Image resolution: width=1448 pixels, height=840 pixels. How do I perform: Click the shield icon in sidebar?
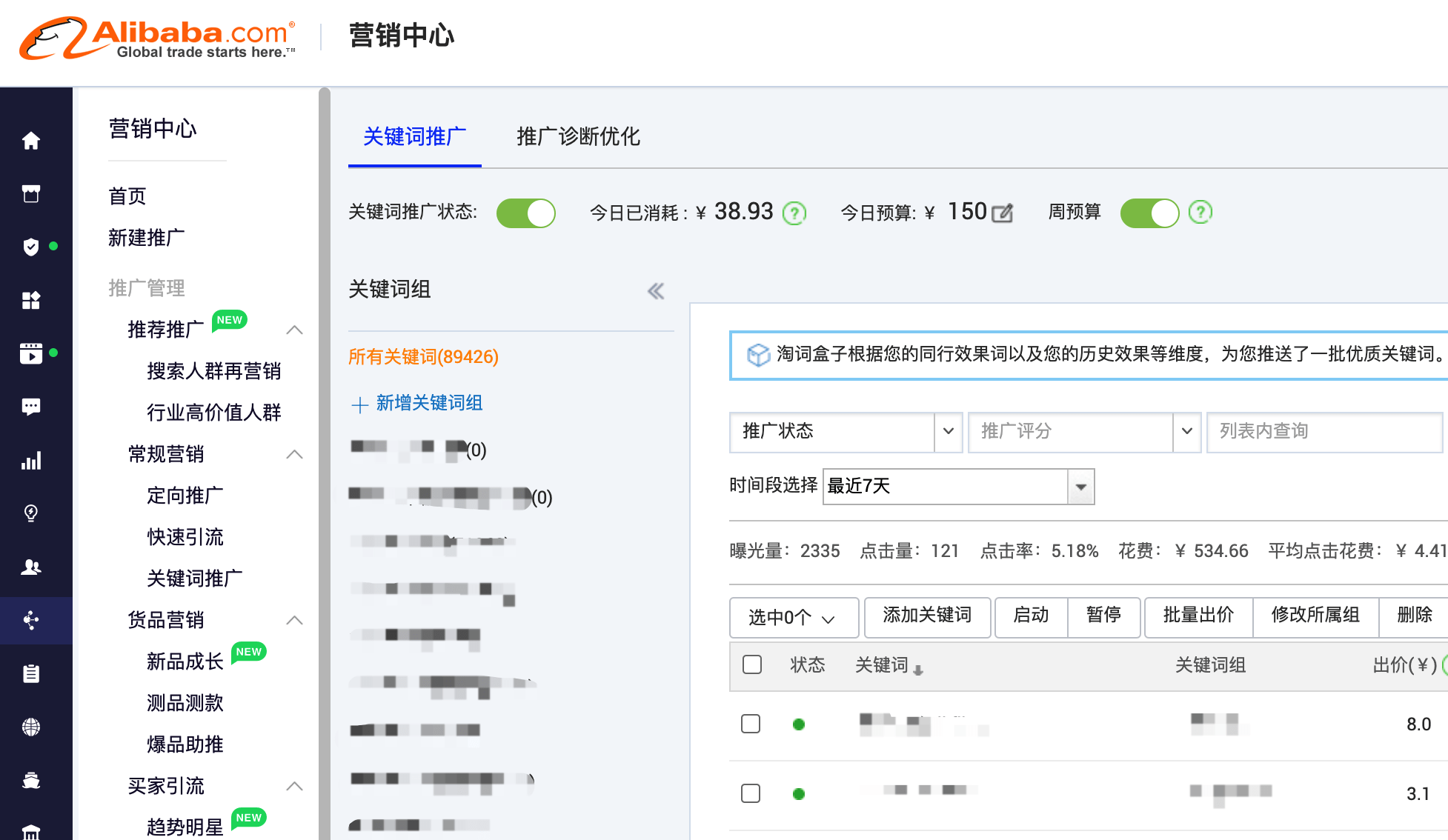point(30,247)
